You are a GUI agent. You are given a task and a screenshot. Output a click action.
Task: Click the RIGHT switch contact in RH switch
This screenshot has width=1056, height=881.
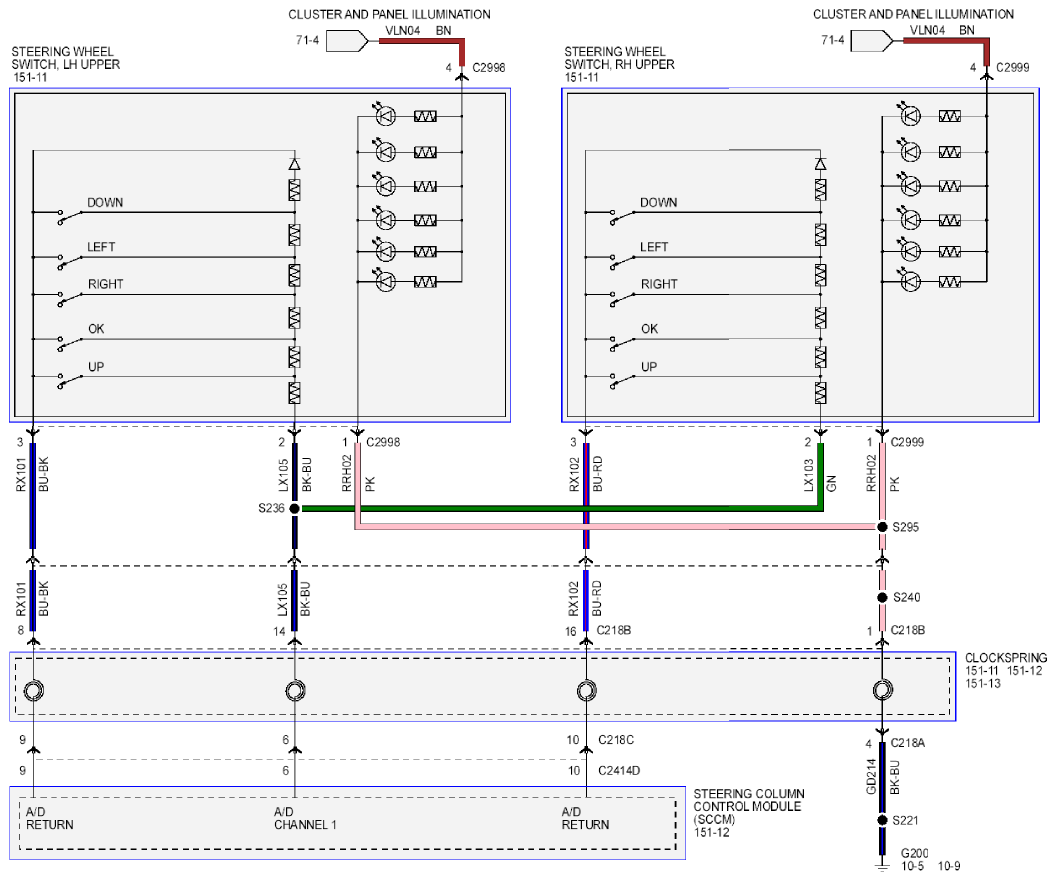pos(623,299)
